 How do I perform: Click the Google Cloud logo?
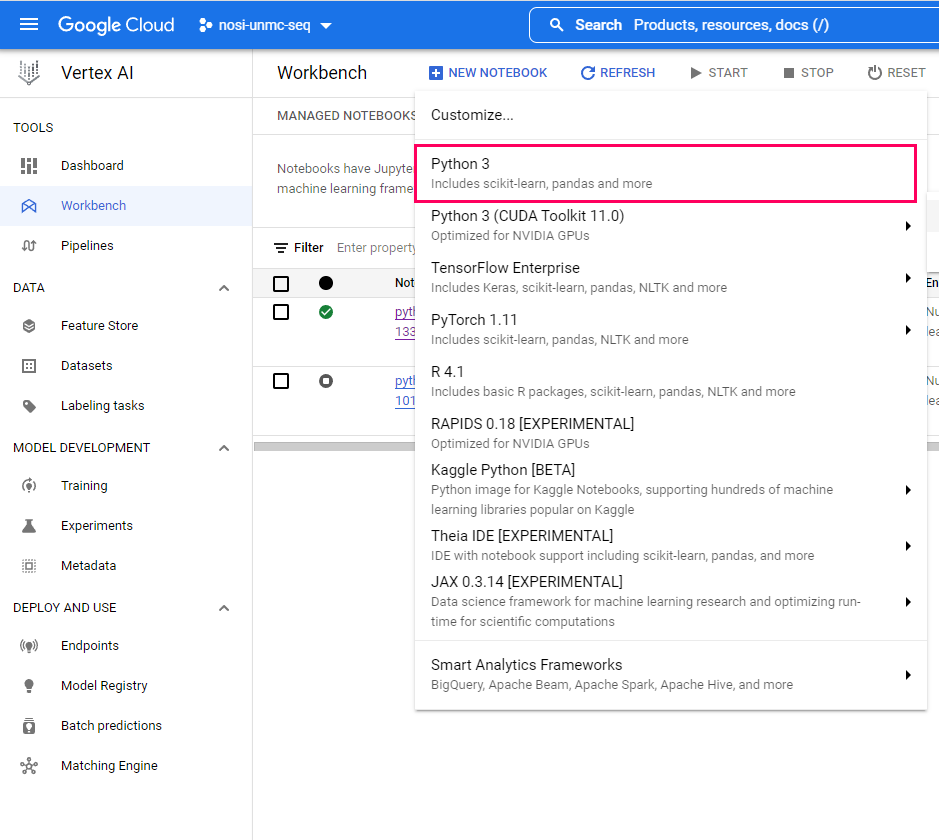coord(116,25)
